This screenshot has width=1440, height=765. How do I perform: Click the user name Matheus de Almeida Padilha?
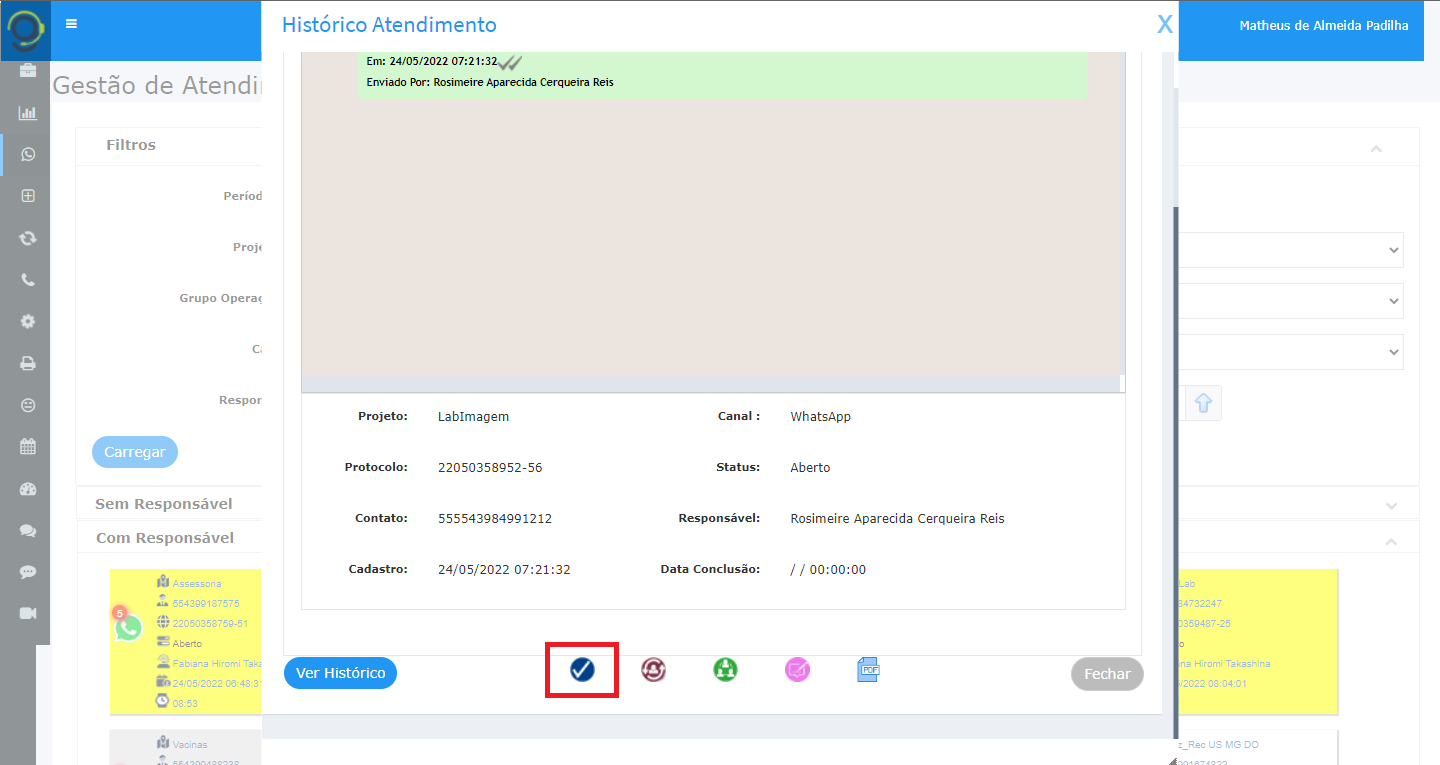pyautogui.click(x=1324, y=25)
